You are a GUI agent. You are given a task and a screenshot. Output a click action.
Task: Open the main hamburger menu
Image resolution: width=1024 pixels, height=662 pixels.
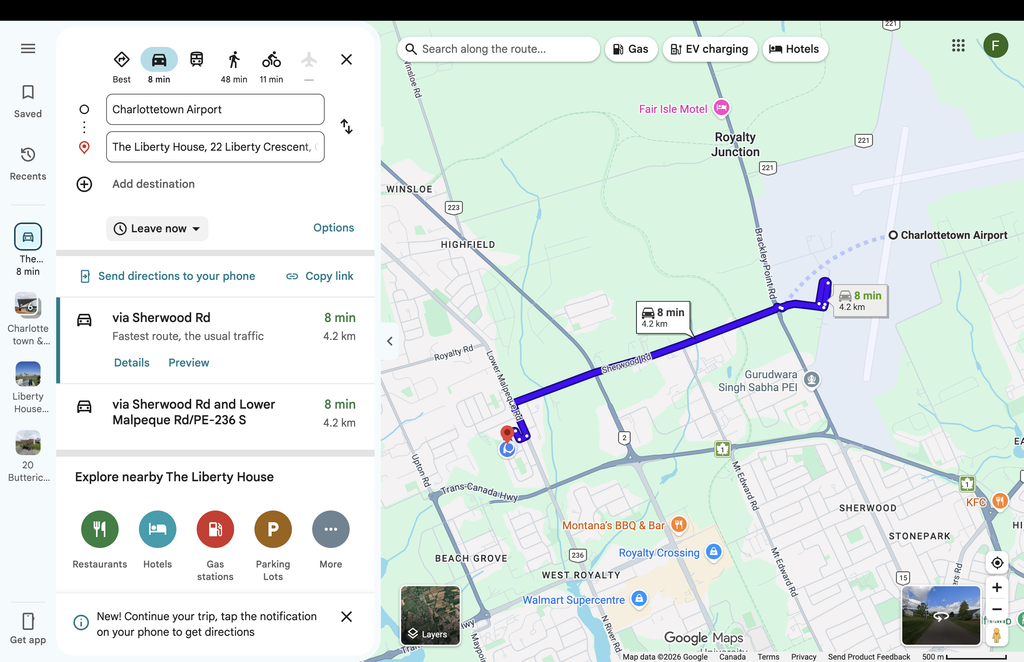(27, 48)
